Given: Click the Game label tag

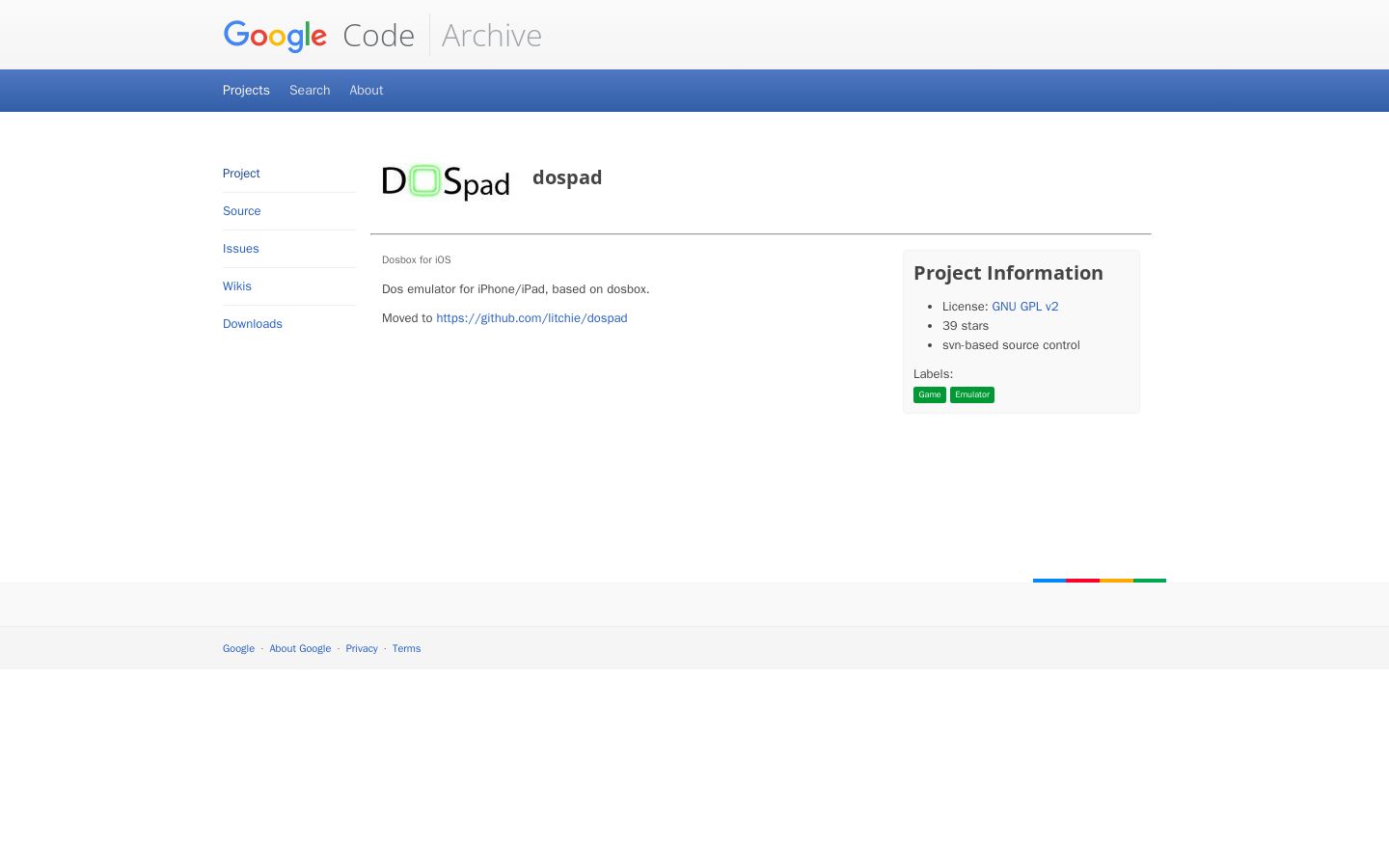Looking at the screenshot, I should tap(930, 394).
